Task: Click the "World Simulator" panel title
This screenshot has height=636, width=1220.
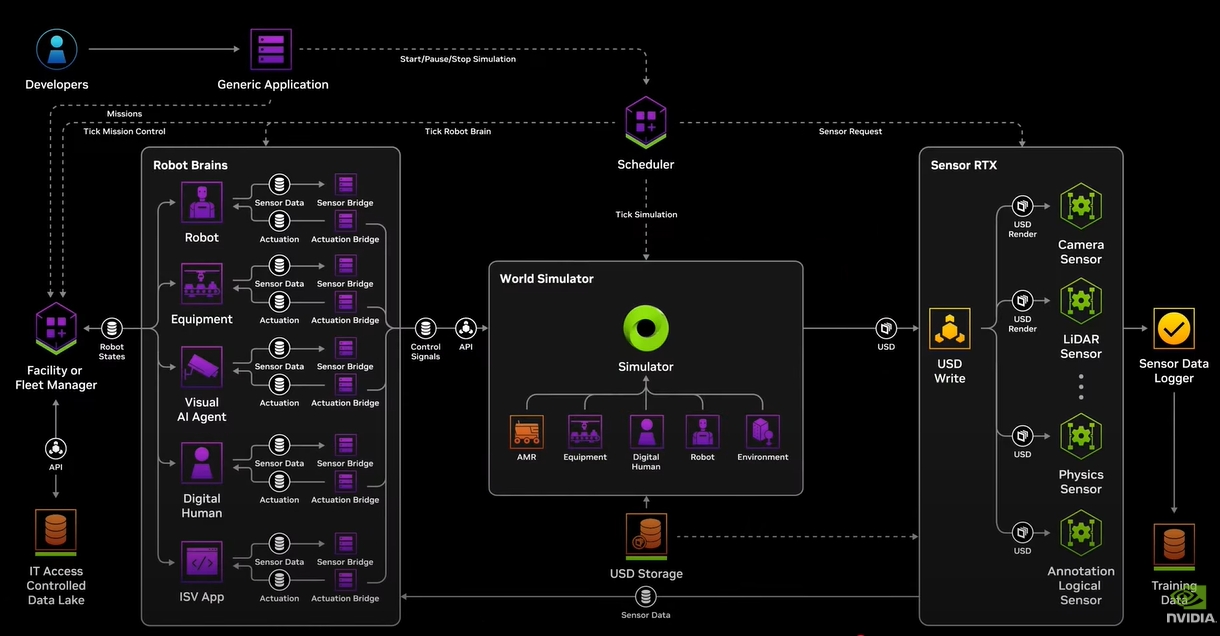Action: coord(547,279)
